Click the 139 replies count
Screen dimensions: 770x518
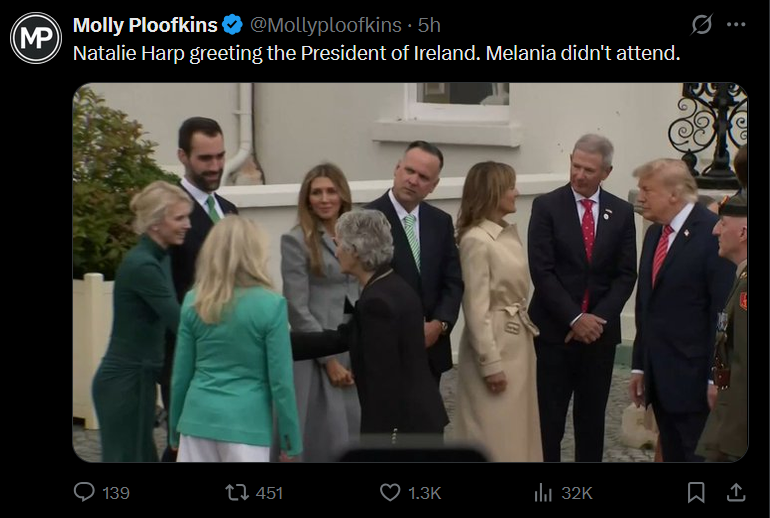pos(116,492)
